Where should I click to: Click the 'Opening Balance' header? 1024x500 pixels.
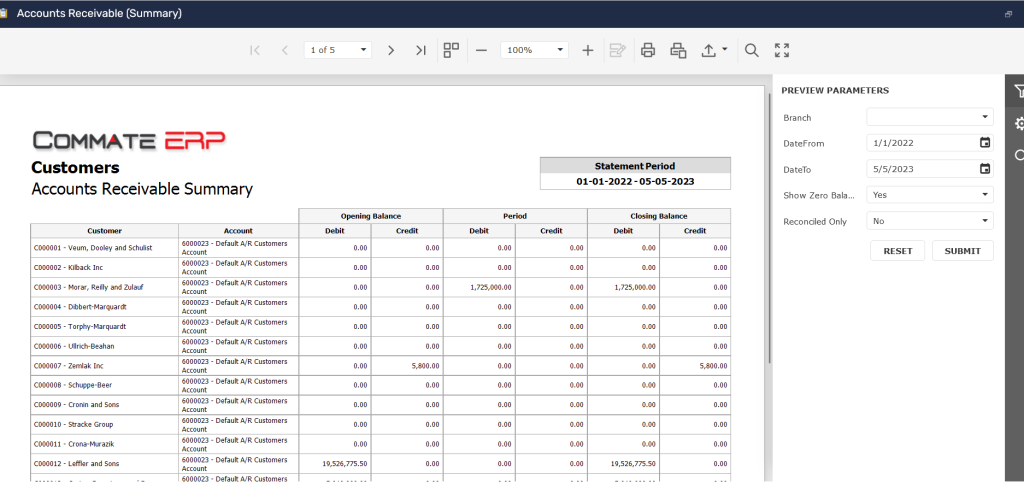(370, 216)
